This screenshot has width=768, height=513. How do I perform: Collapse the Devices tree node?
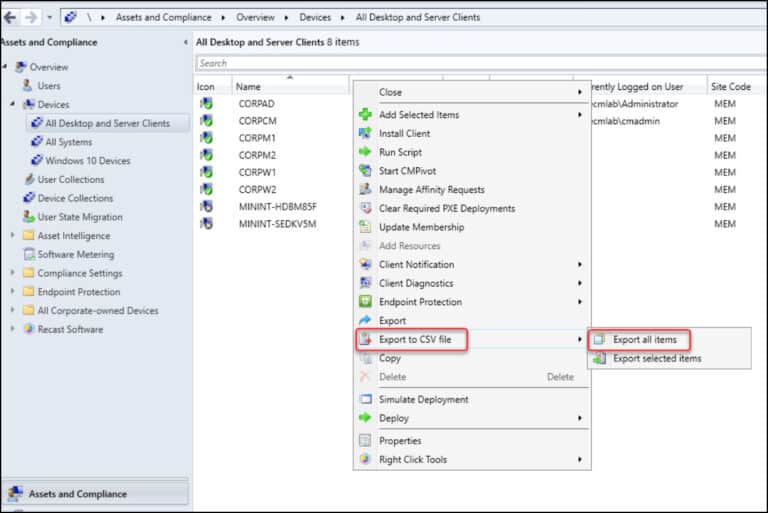[x=13, y=104]
